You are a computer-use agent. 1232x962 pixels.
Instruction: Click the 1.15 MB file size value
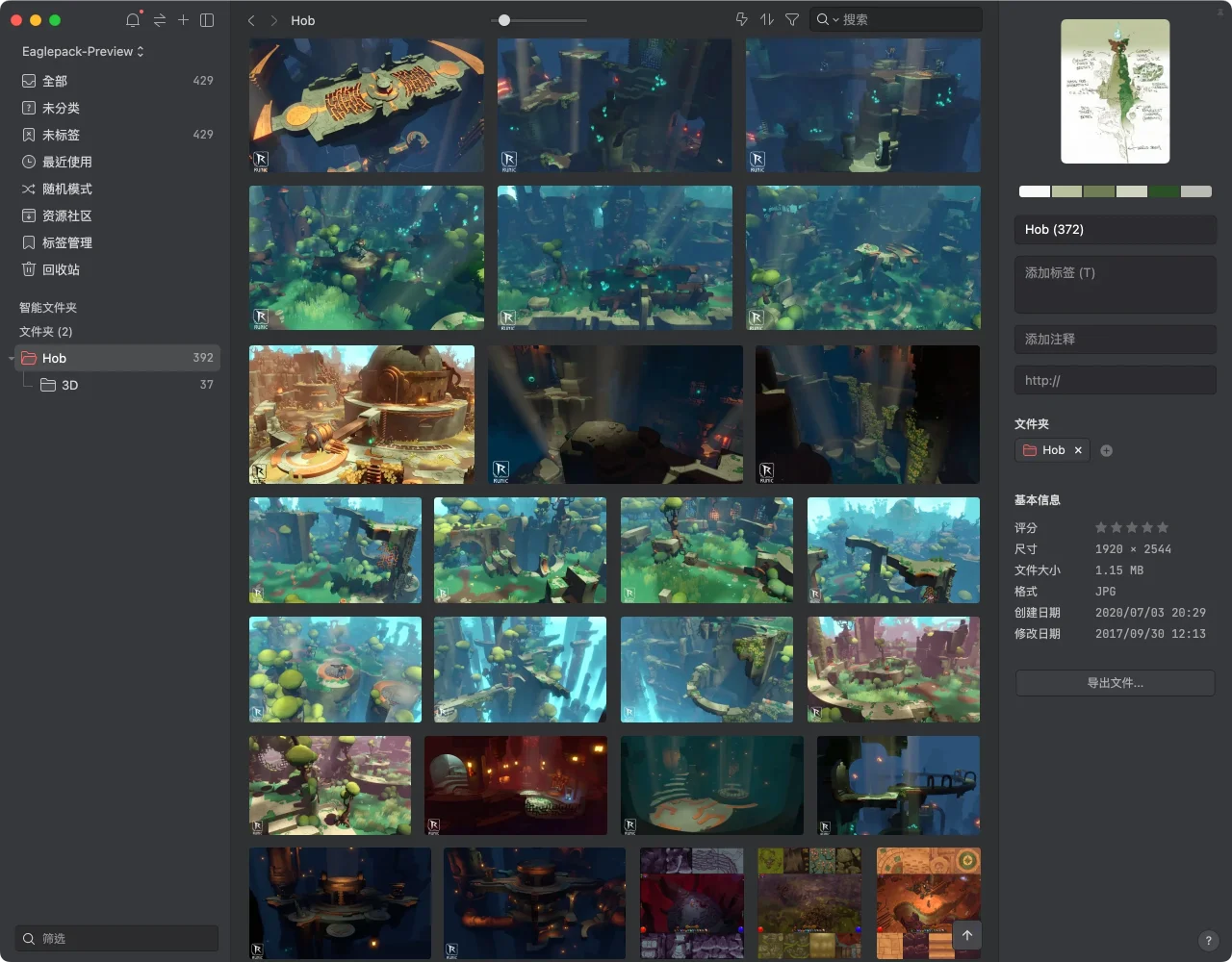coord(1119,570)
